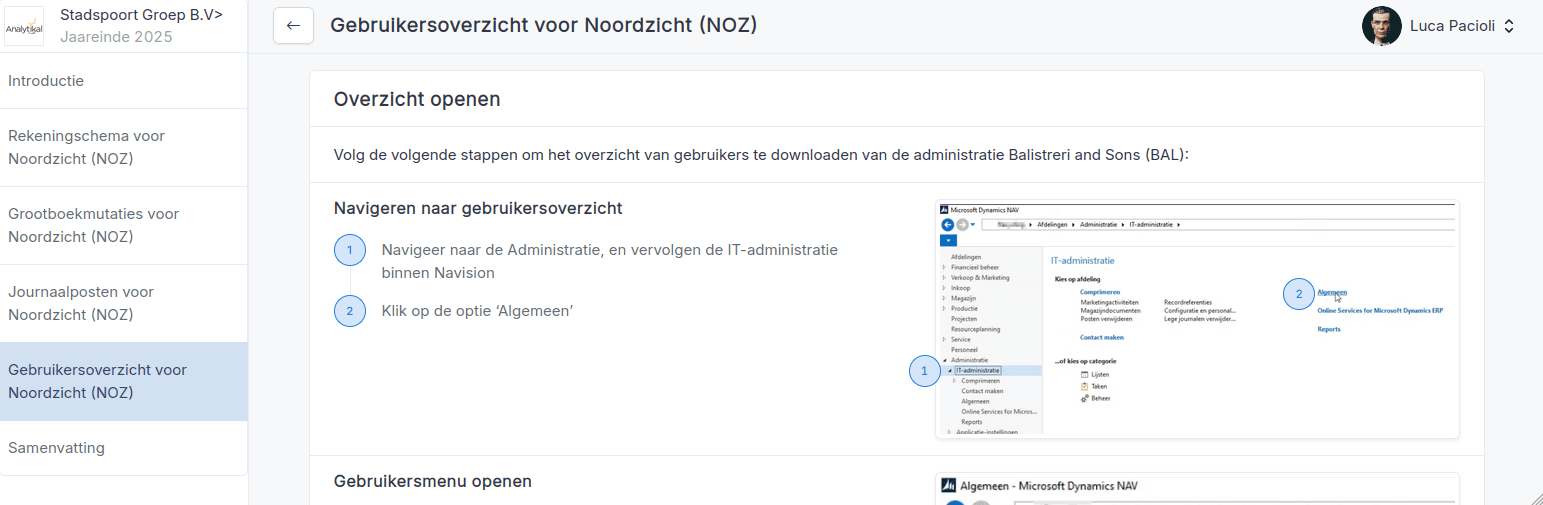Click the page title Gebruikersoverzicht voor Noordzicht (NOZ)
Screen dimensions: 1543x505
tap(543, 26)
